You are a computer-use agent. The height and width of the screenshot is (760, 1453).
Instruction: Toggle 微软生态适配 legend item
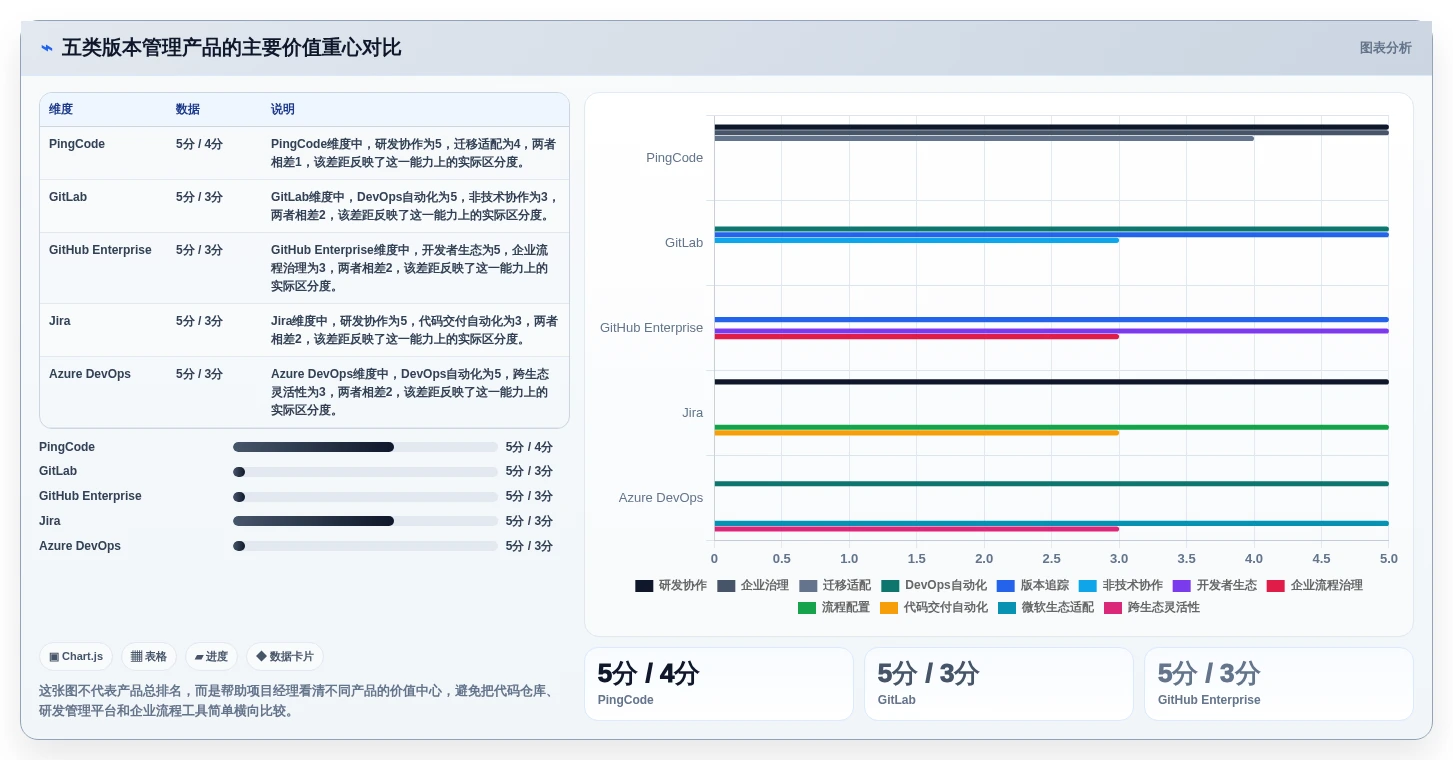point(1046,608)
